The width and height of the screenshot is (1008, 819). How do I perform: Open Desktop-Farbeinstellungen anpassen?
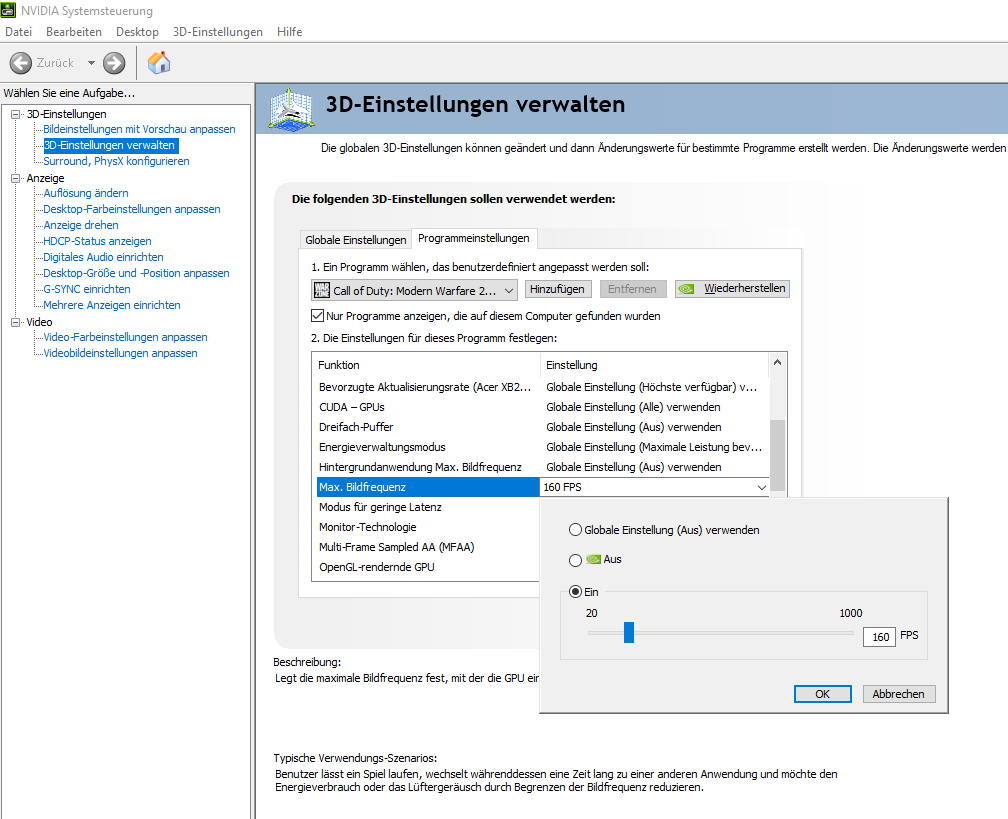(x=132, y=210)
